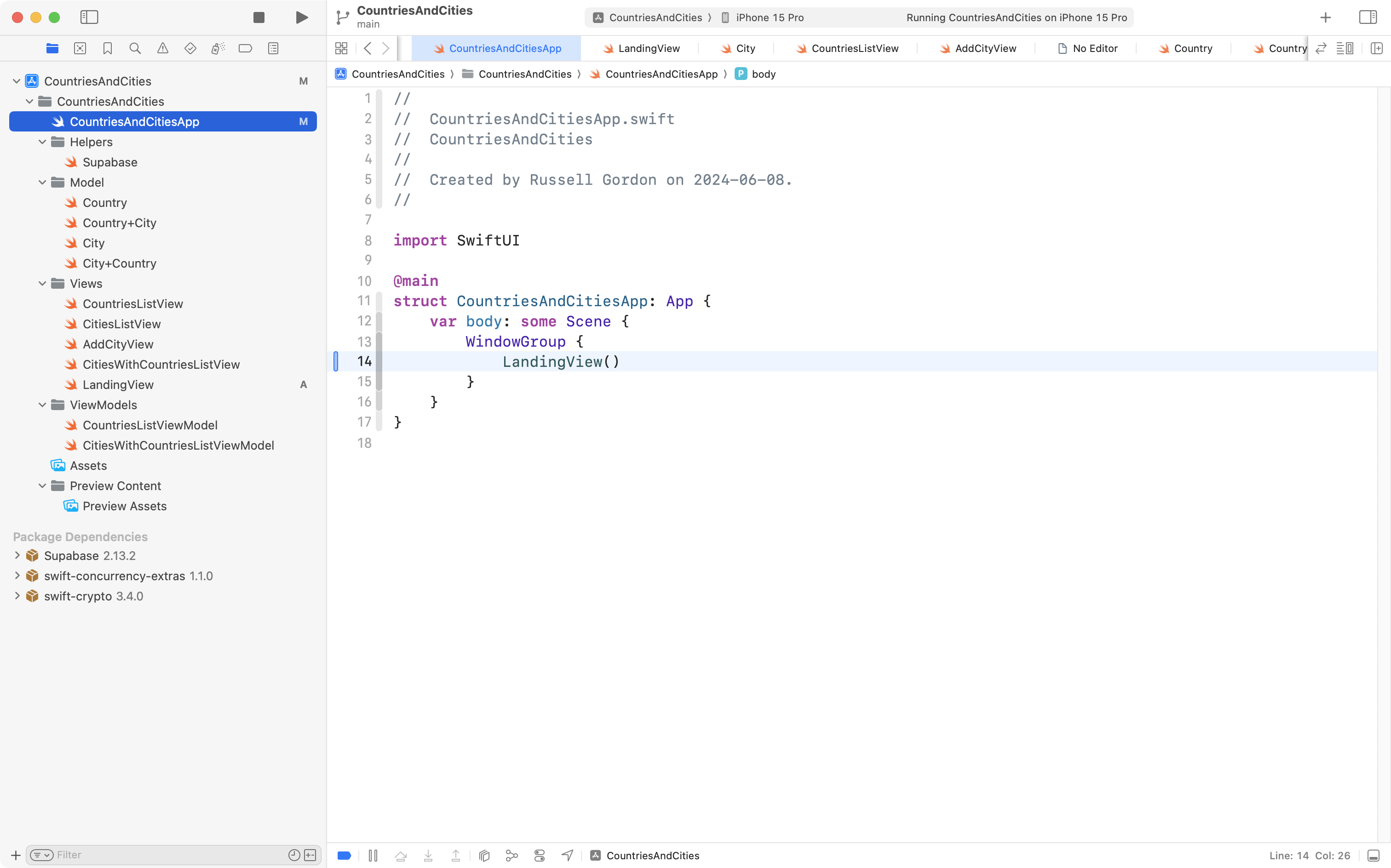
Task: Collapse the Helpers folder
Action: (42, 142)
